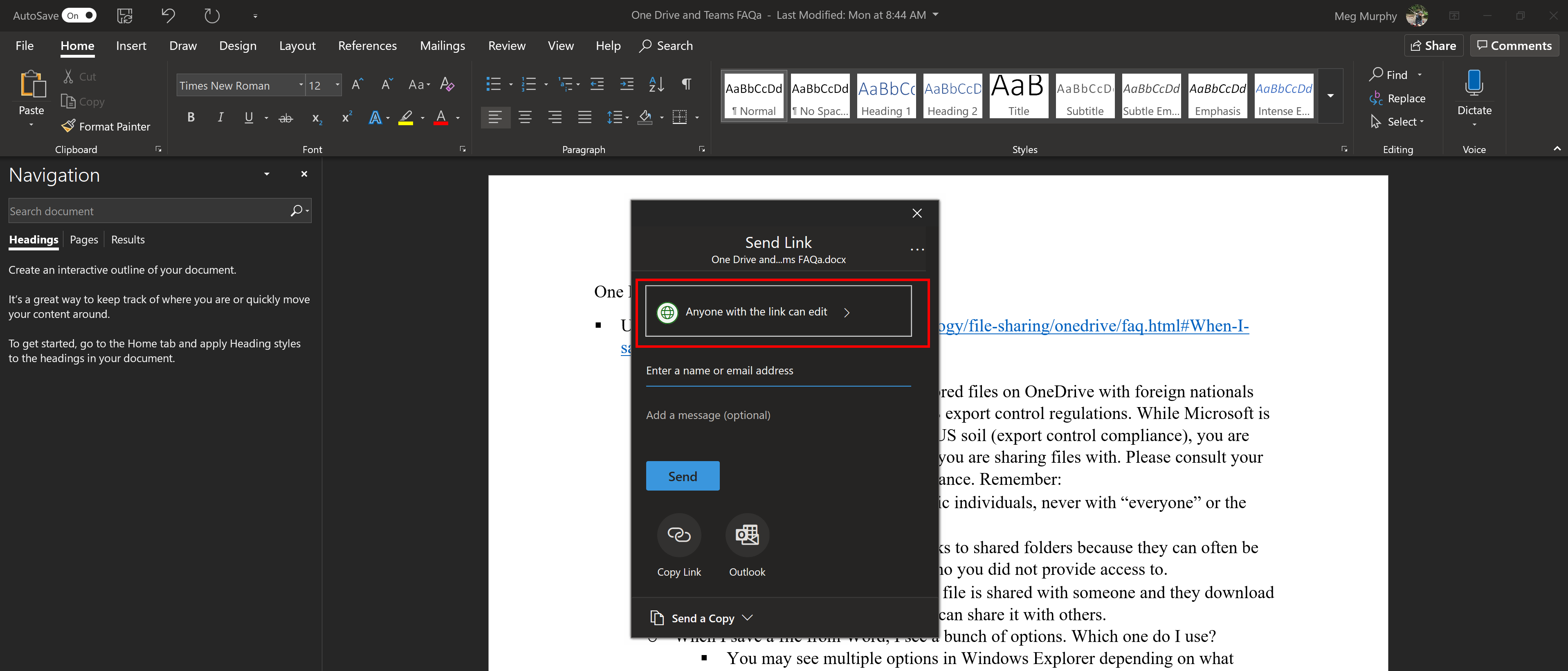Center align the text
Viewport: 1568px width, 671px height.
pos(525,117)
